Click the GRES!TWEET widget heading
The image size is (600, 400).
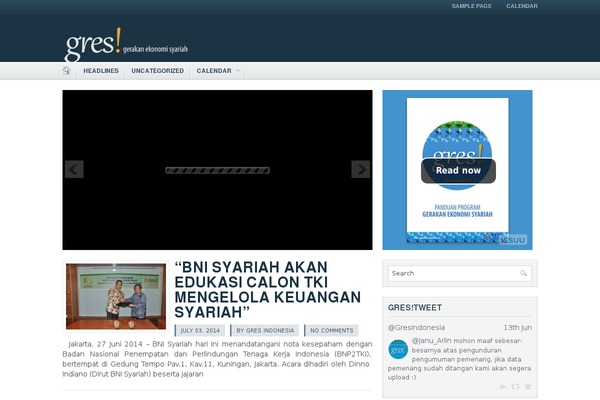click(415, 308)
